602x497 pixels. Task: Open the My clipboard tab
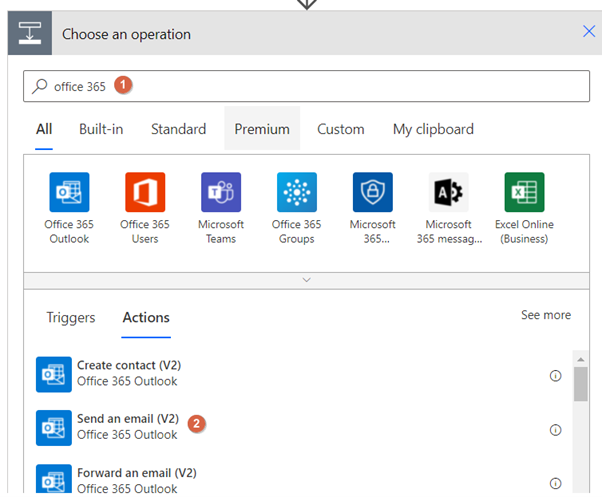coord(433,129)
